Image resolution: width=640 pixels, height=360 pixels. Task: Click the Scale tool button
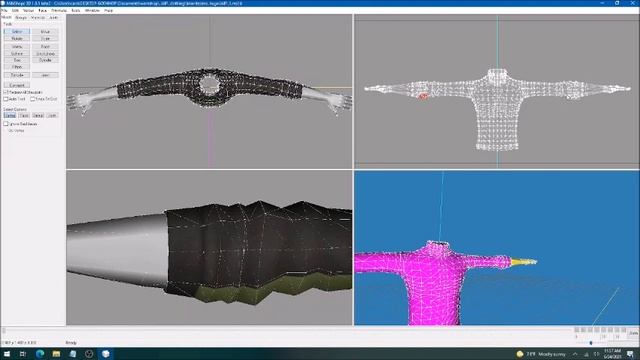(x=45, y=38)
